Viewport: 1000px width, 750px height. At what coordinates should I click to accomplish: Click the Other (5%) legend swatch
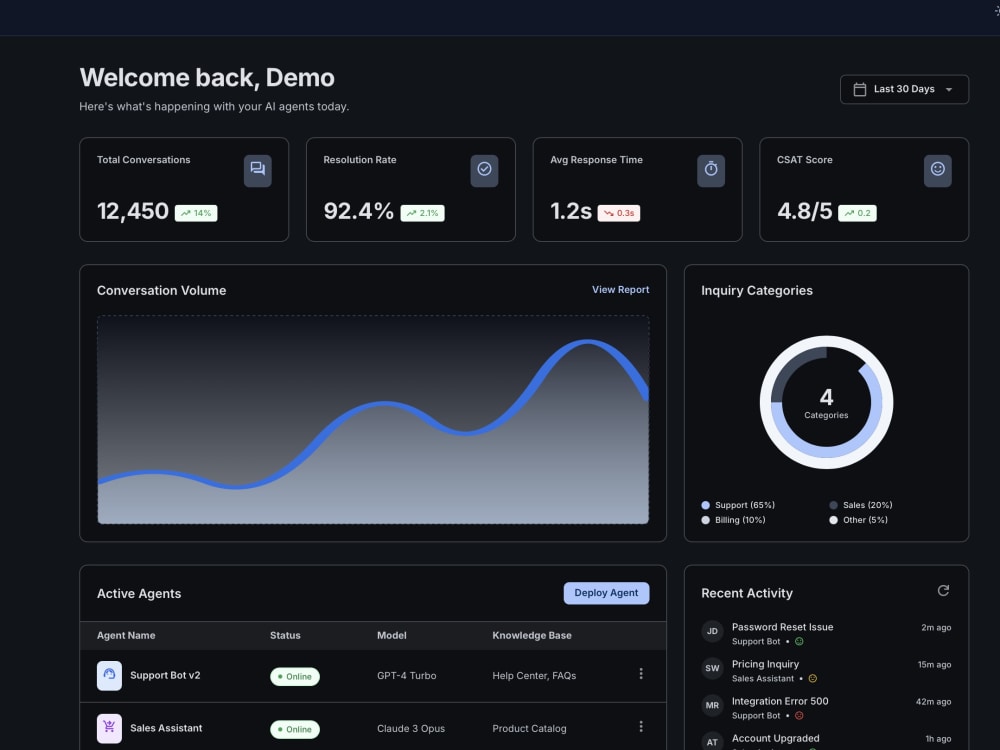pos(833,520)
